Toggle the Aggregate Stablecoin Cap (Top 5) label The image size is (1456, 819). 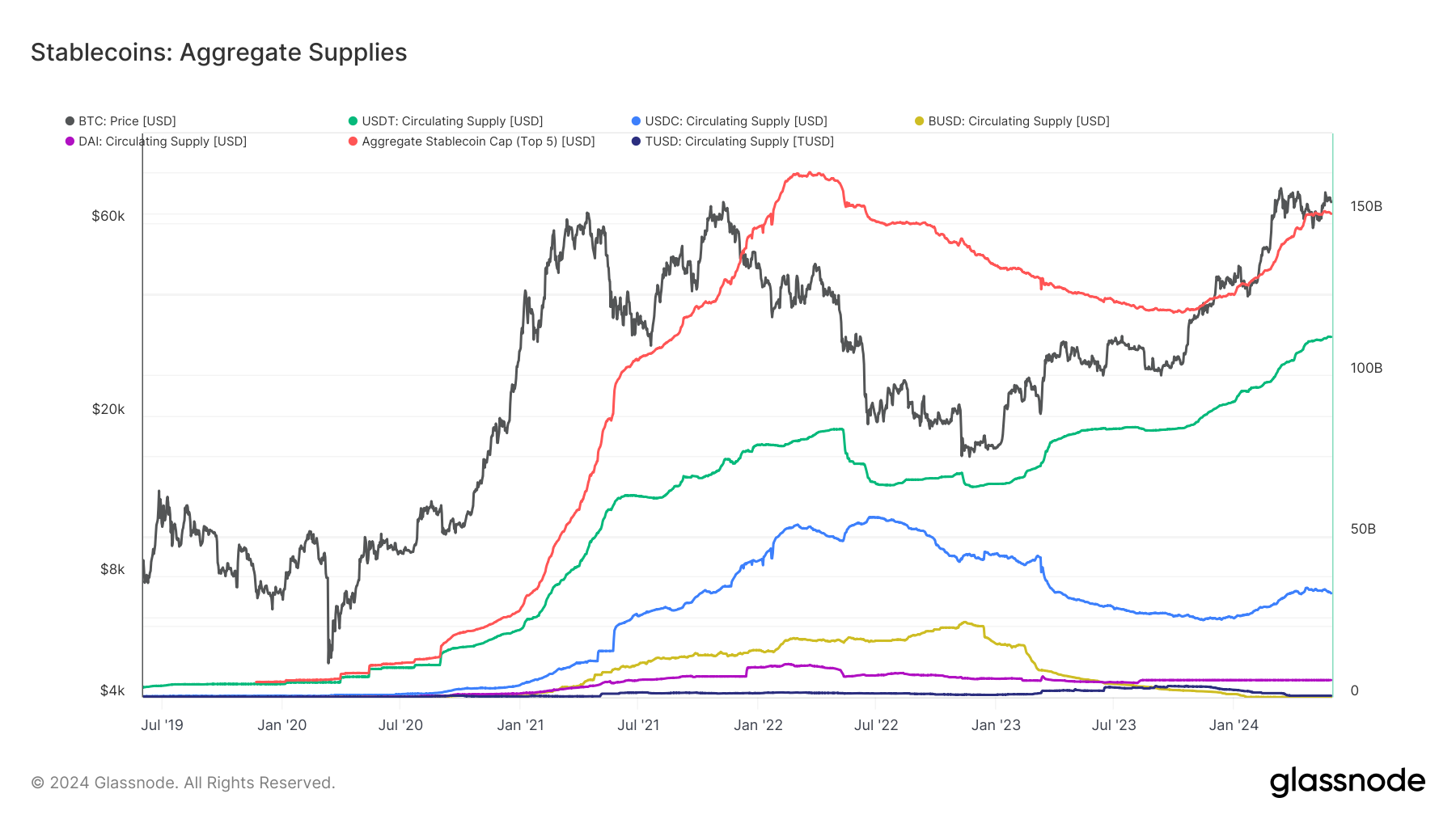click(478, 141)
